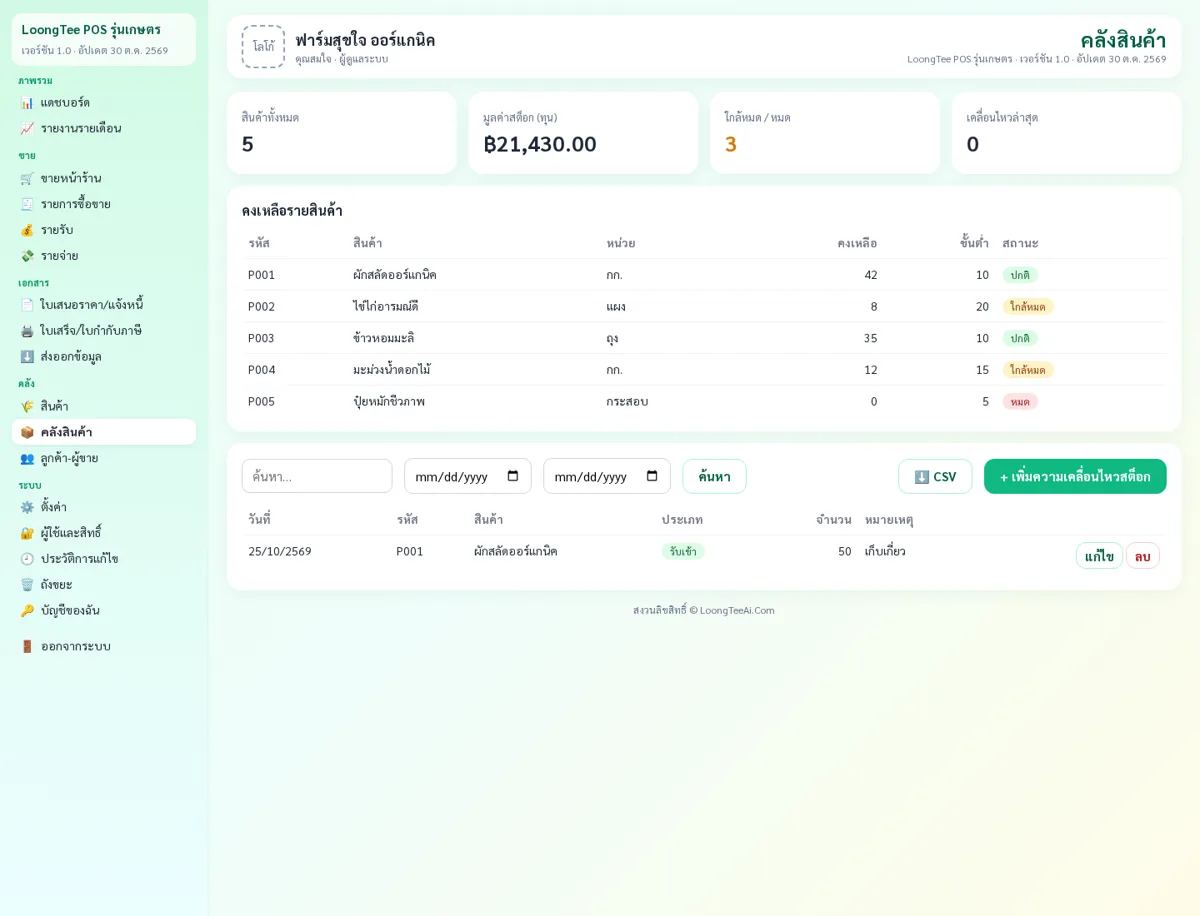Click the ลูกค้า-ผู้ขาย people icon
Viewport: 1200px width, 916px height.
[27, 458]
